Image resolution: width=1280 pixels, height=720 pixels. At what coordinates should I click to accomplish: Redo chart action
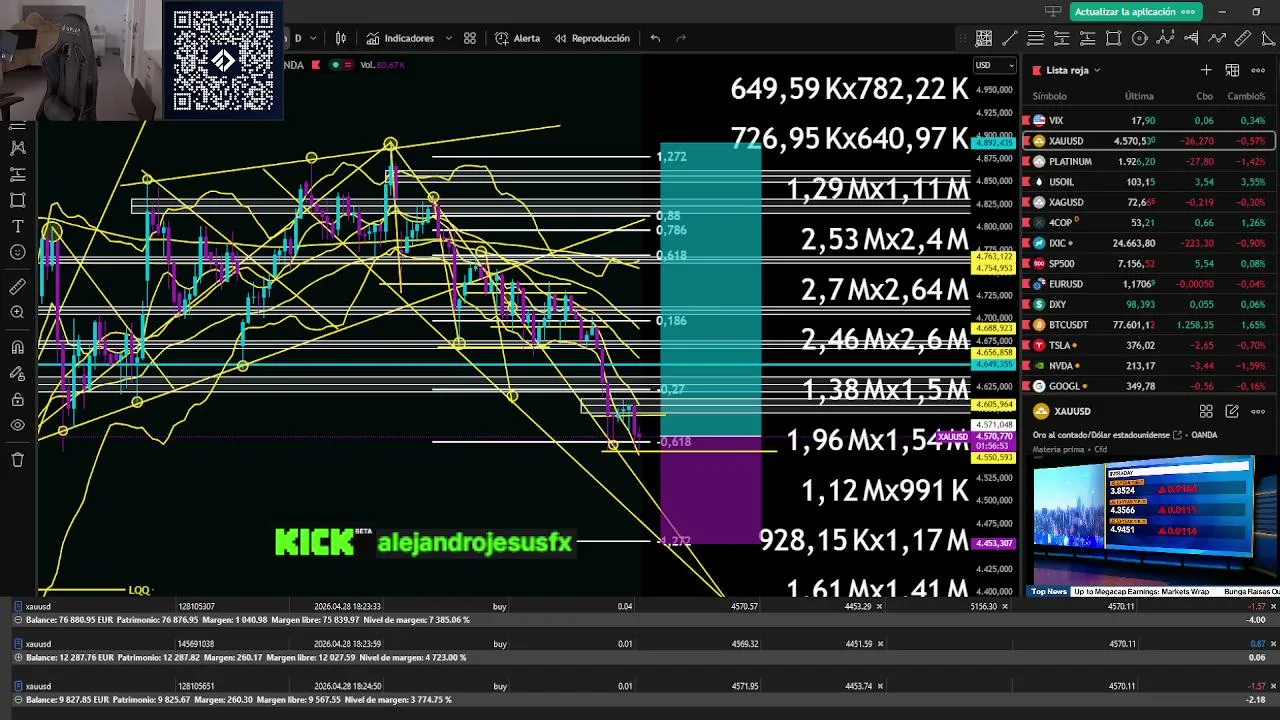[x=681, y=38]
